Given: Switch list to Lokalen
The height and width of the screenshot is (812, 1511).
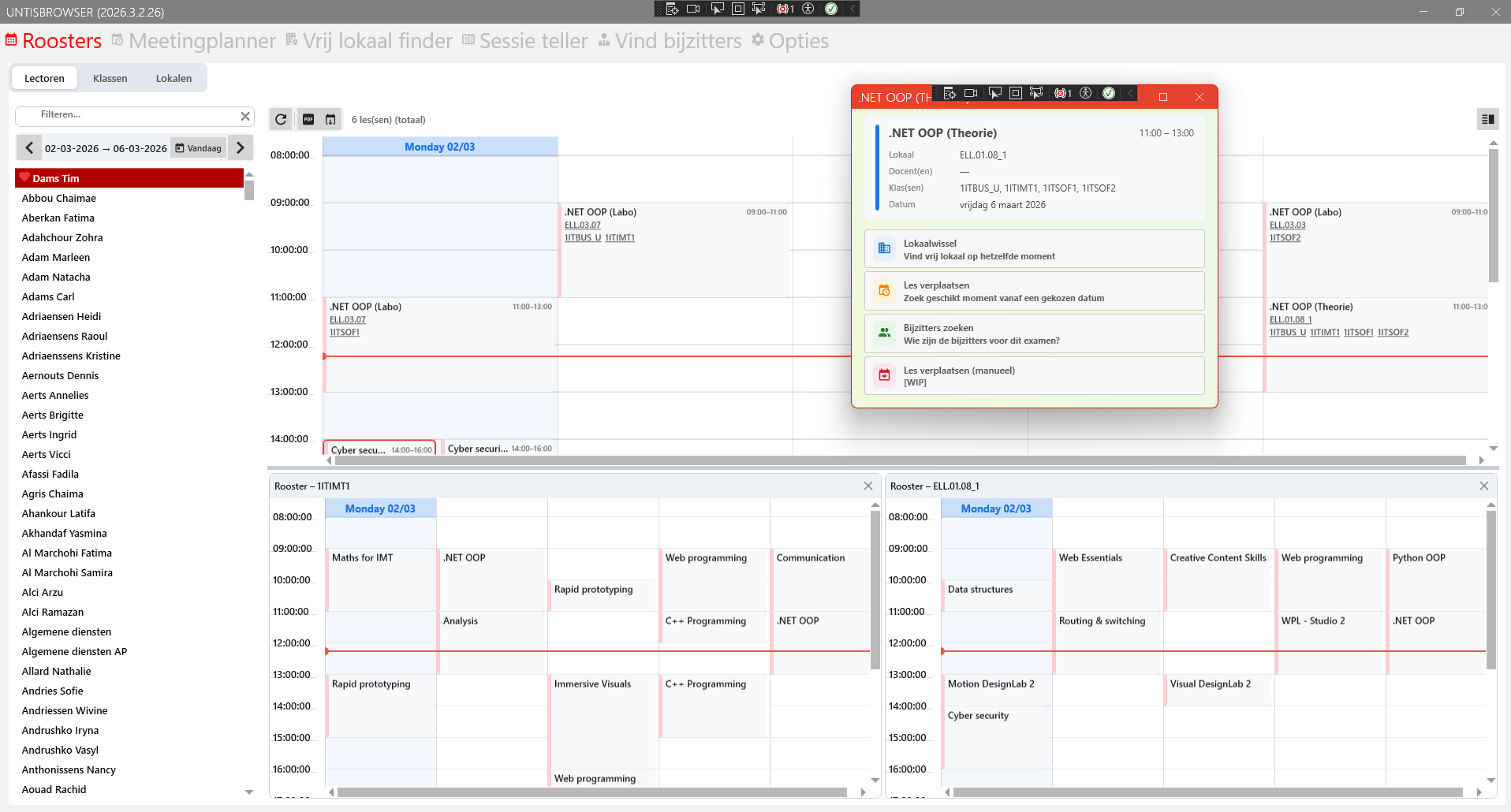Looking at the screenshot, I should pyautogui.click(x=173, y=78).
